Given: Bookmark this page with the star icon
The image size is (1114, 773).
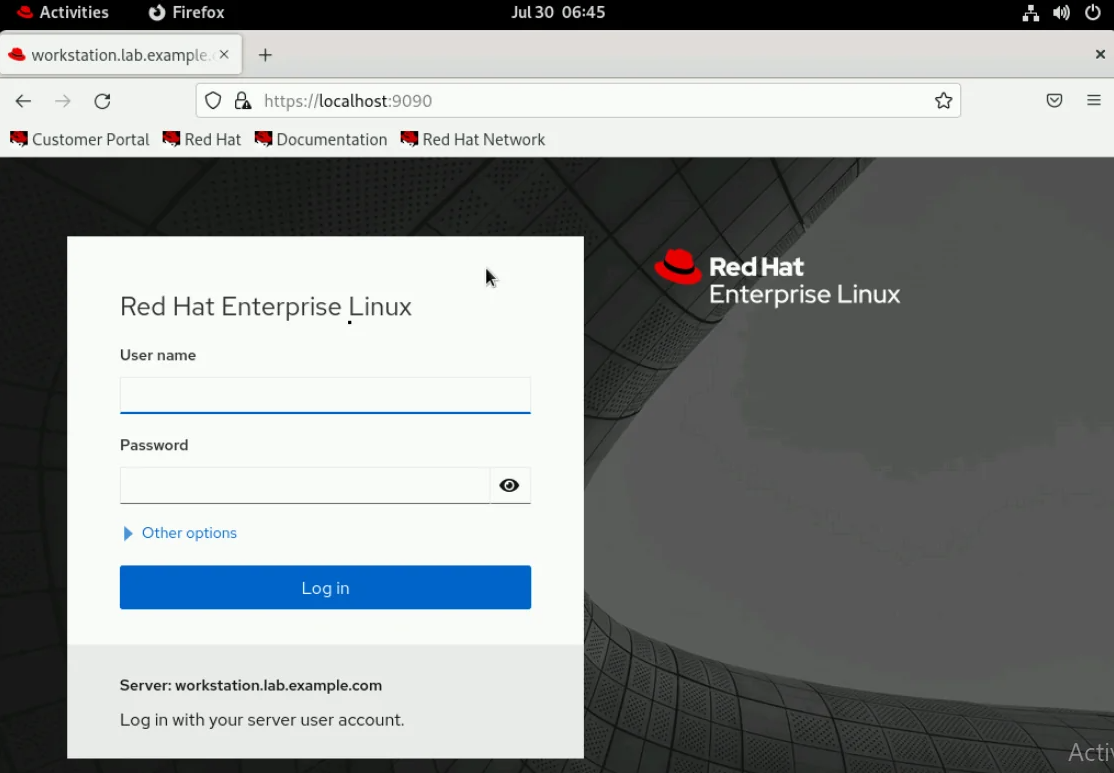Looking at the screenshot, I should [943, 100].
